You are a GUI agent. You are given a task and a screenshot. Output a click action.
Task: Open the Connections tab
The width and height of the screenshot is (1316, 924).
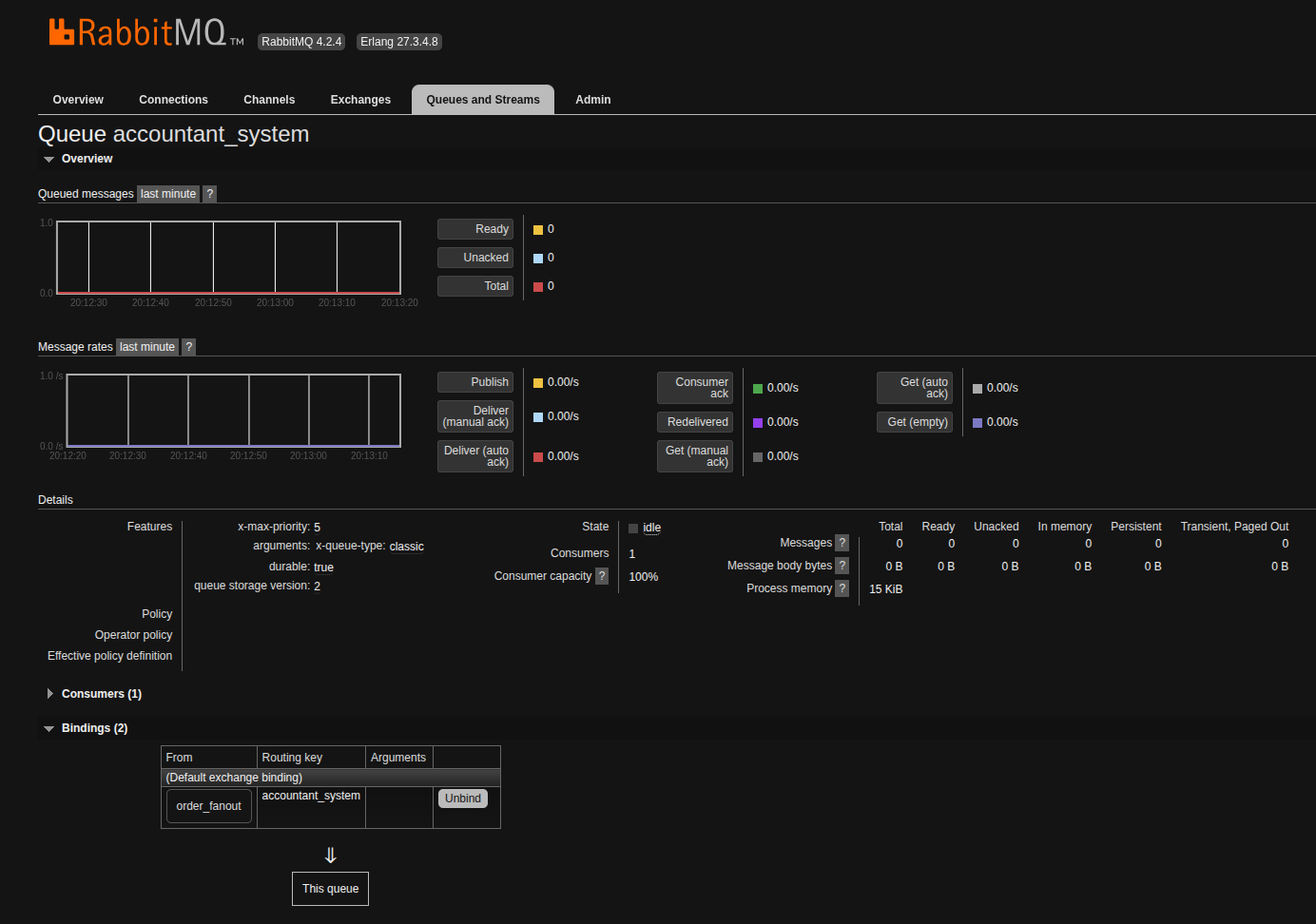click(x=173, y=100)
